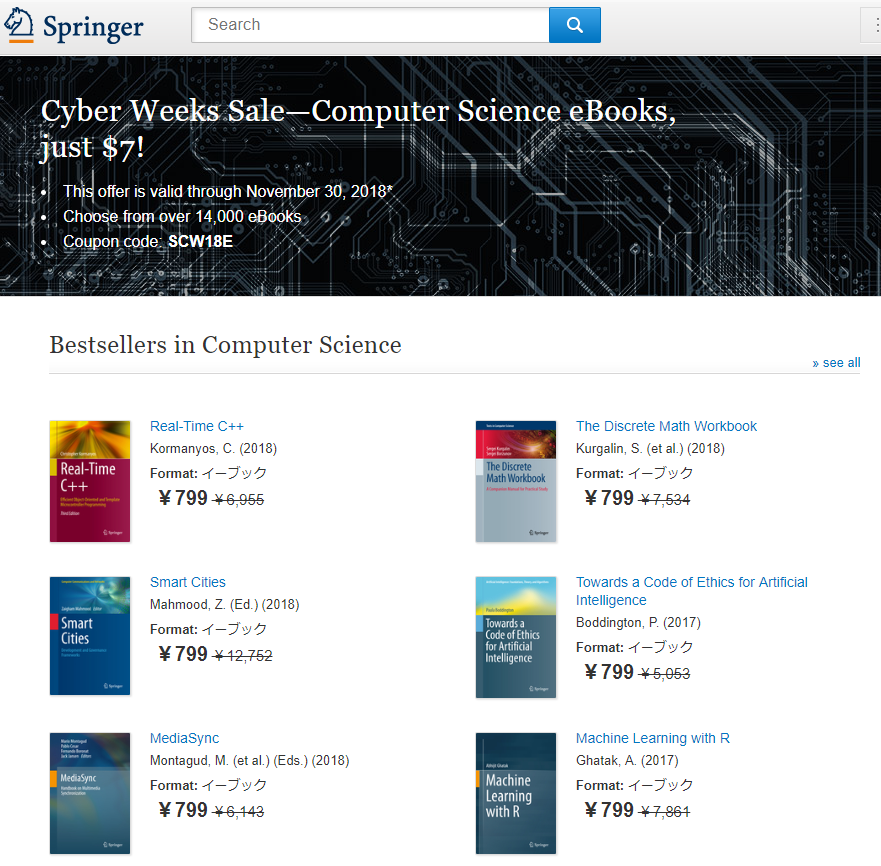Click author text 'Ghatak, A. (2017)'
881x866 pixels.
[627, 760]
